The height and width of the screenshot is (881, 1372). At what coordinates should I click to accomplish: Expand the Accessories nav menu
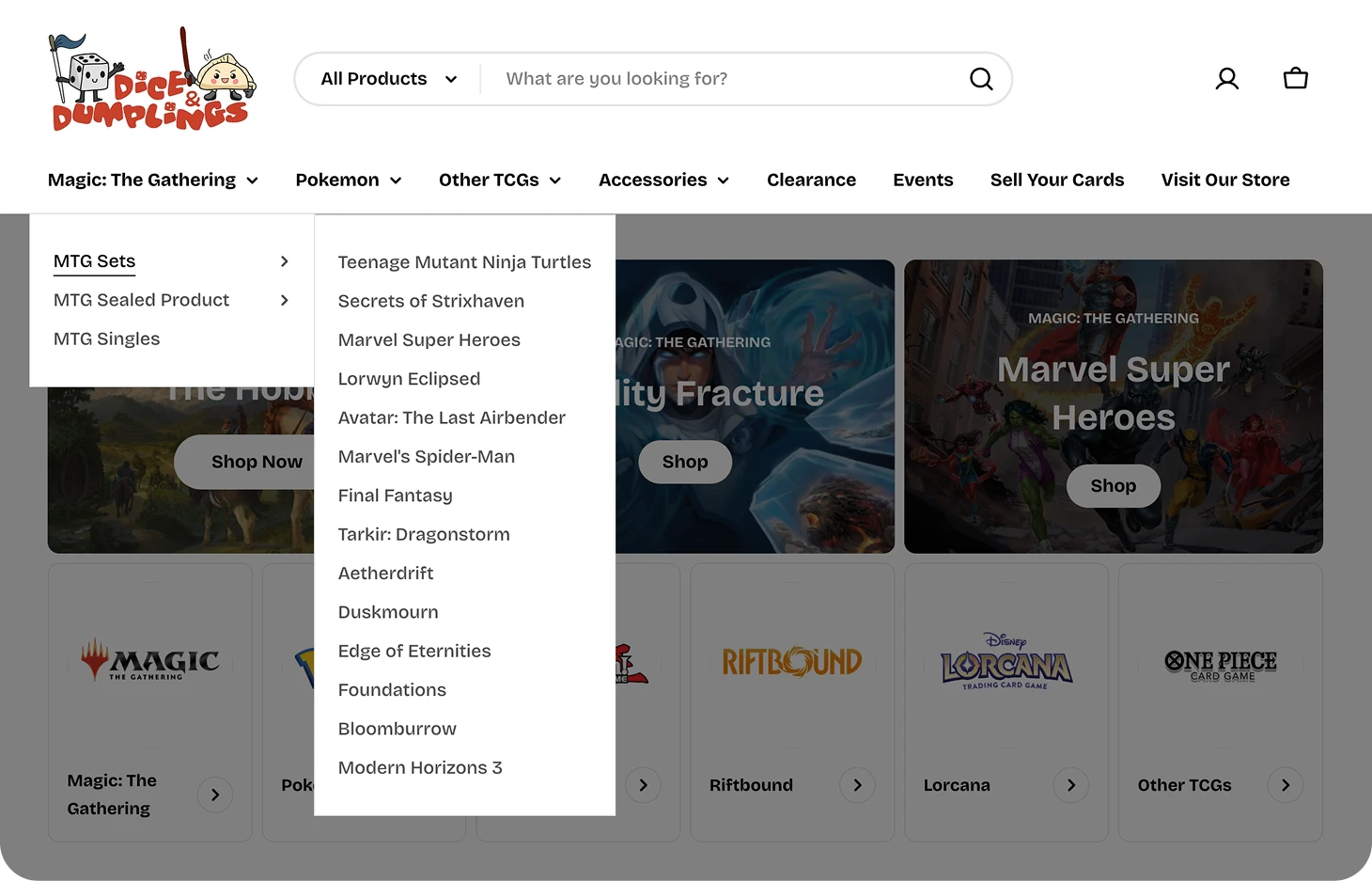click(x=664, y=180)
